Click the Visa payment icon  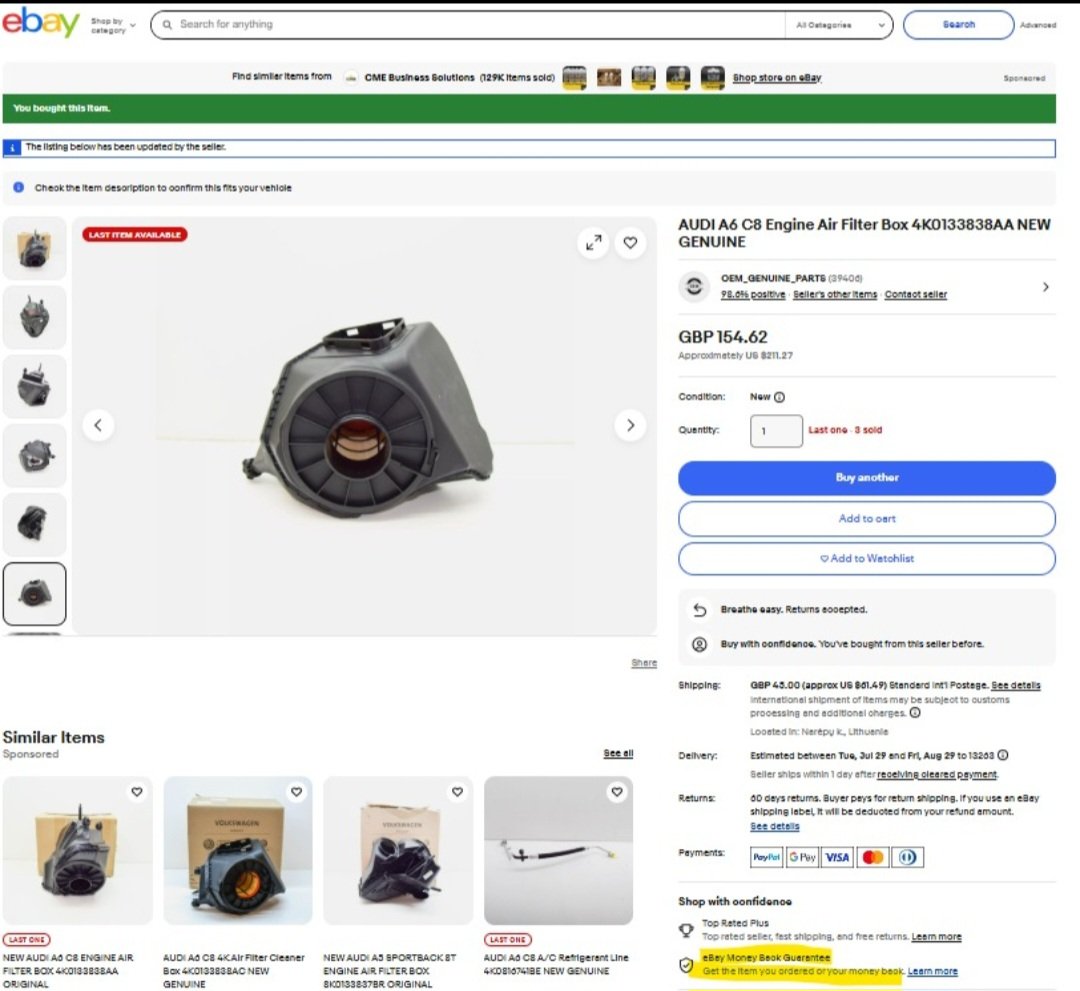[x=838, y=857]
